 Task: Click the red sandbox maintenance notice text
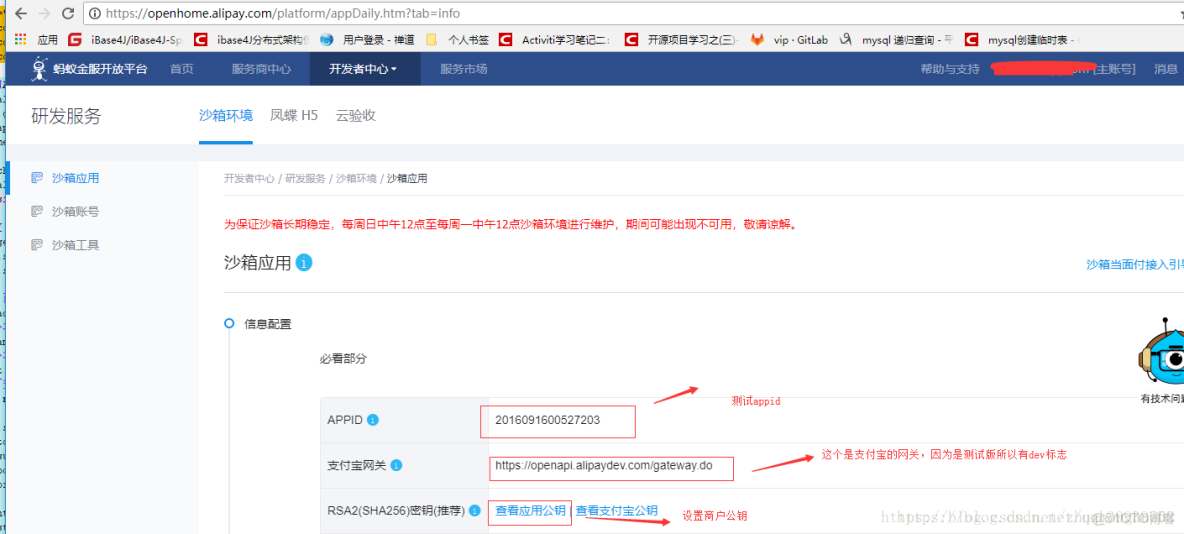pyautogui.click(x=510, y=224)
